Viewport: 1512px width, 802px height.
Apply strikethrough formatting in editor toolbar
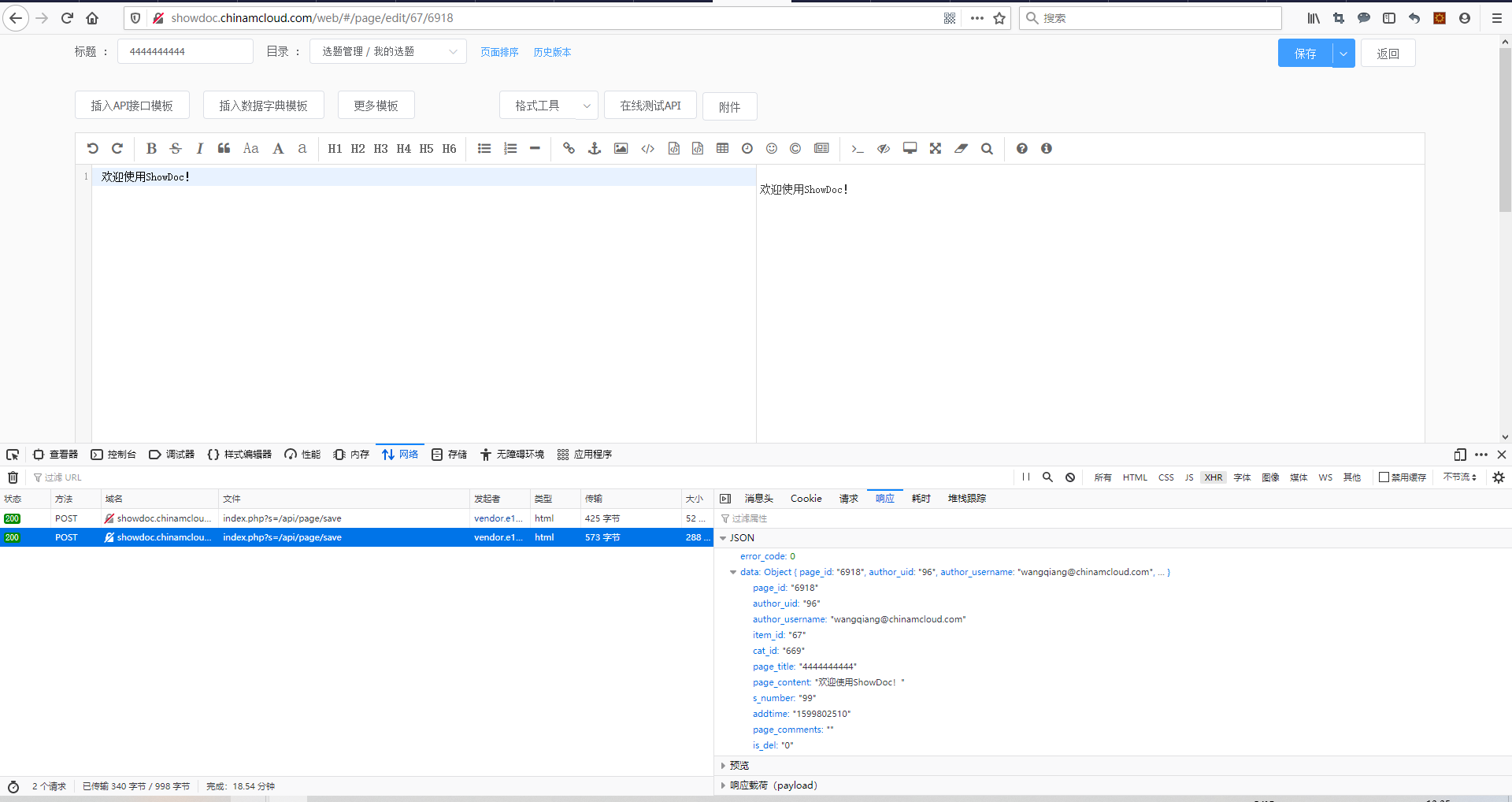[x=176, y=149]
